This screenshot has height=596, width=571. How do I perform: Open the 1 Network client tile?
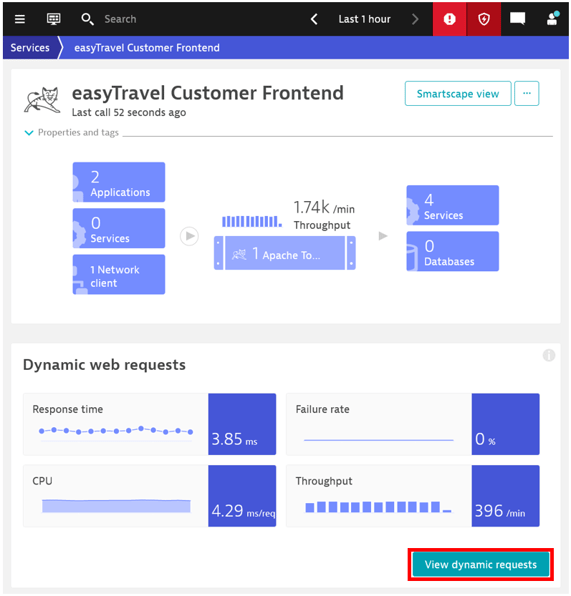tap(119, 274)
